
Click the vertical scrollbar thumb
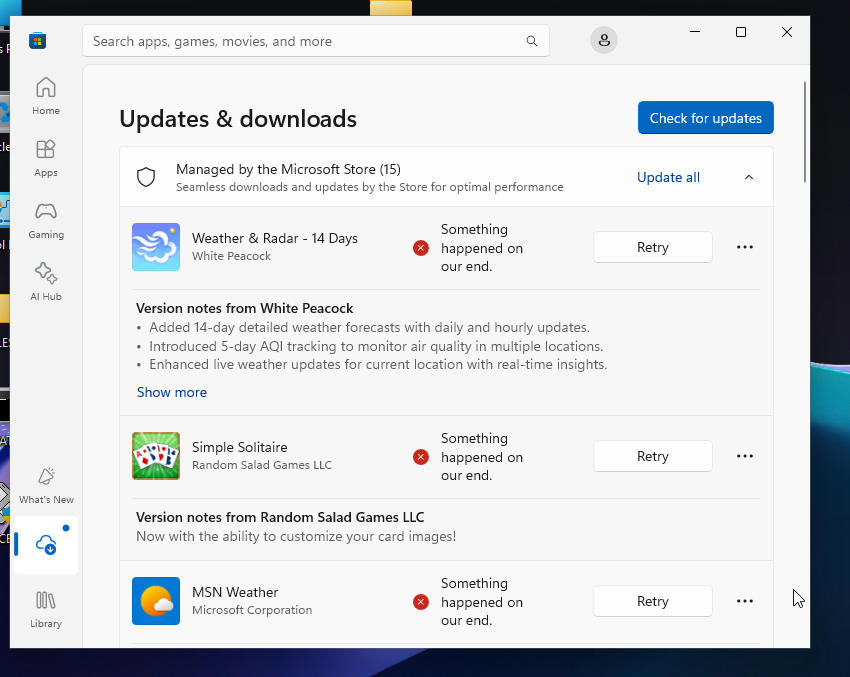[805, 132]
